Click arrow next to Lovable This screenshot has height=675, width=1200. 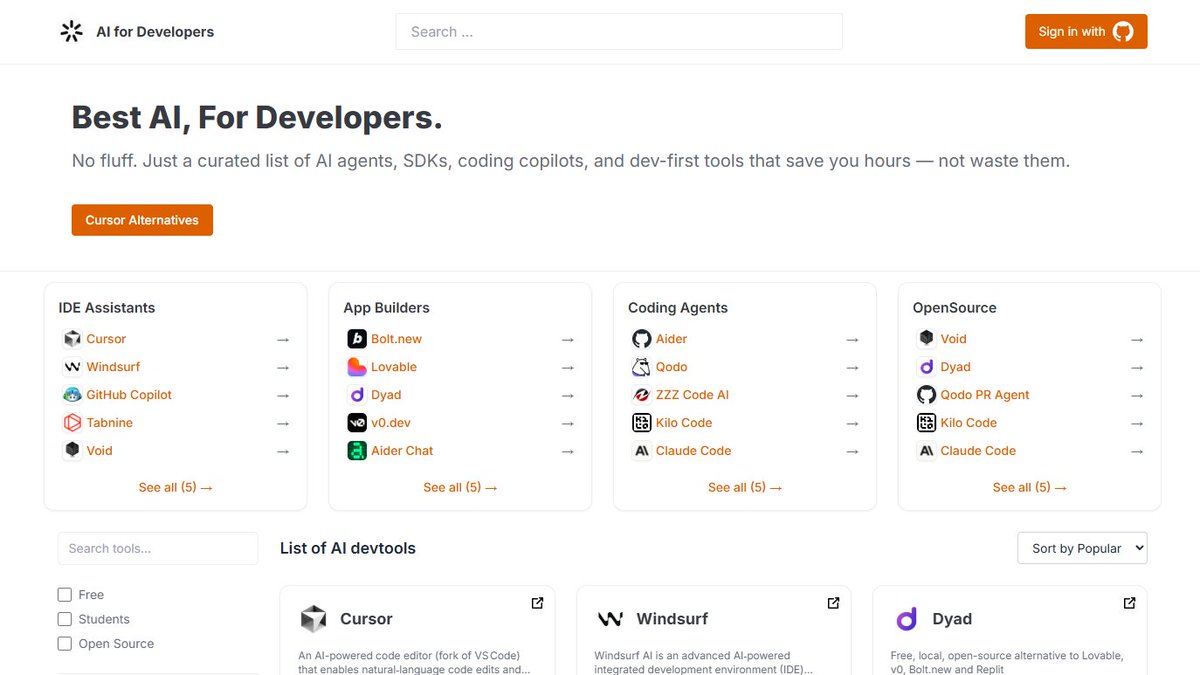568,368
